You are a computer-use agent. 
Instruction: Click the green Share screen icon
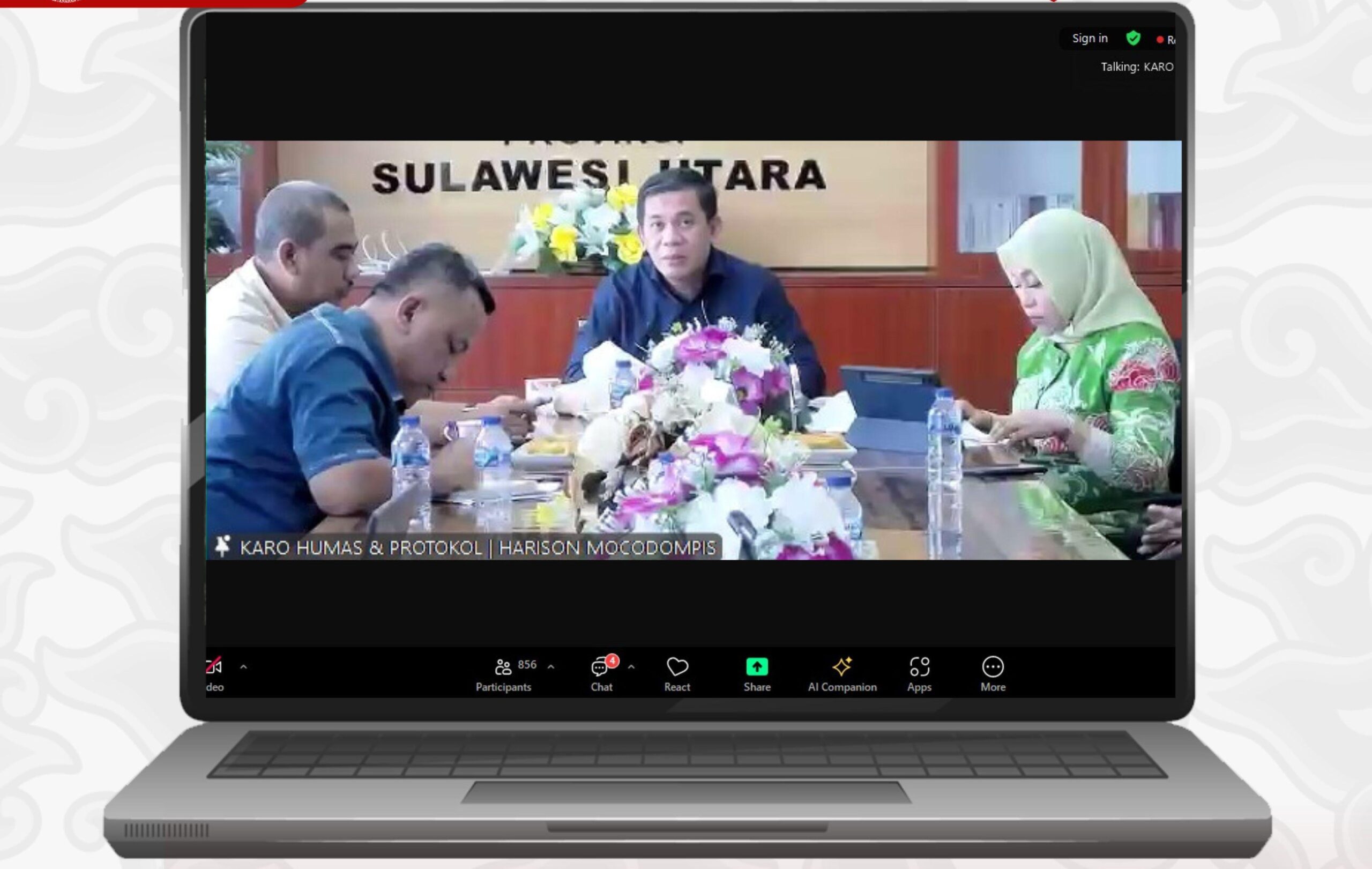(x=757, y=666)
